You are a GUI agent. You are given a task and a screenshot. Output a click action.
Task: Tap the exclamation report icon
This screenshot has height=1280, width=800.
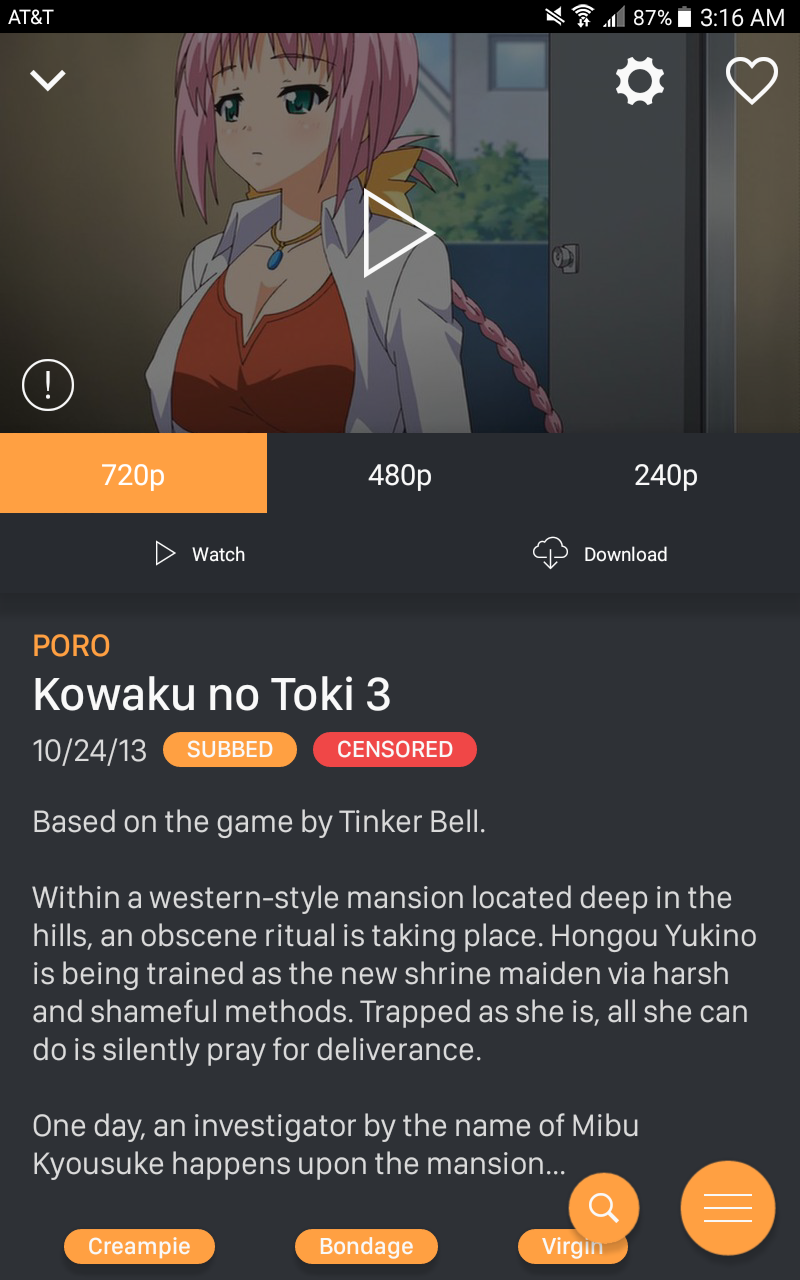click(x=48, y=384)
